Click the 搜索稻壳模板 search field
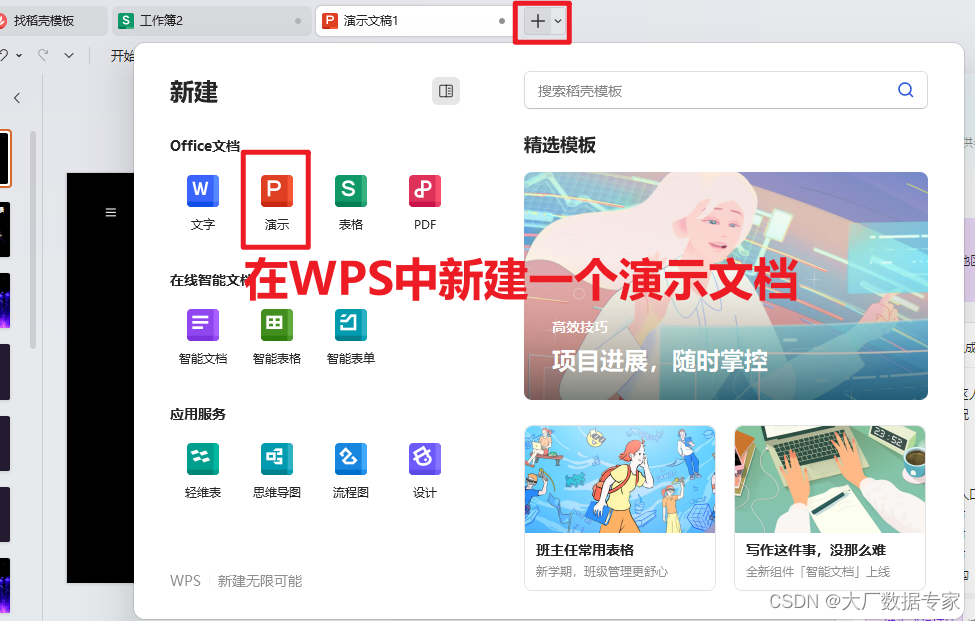The width and height of the screenshot is (975, 621). coord(726,90)
